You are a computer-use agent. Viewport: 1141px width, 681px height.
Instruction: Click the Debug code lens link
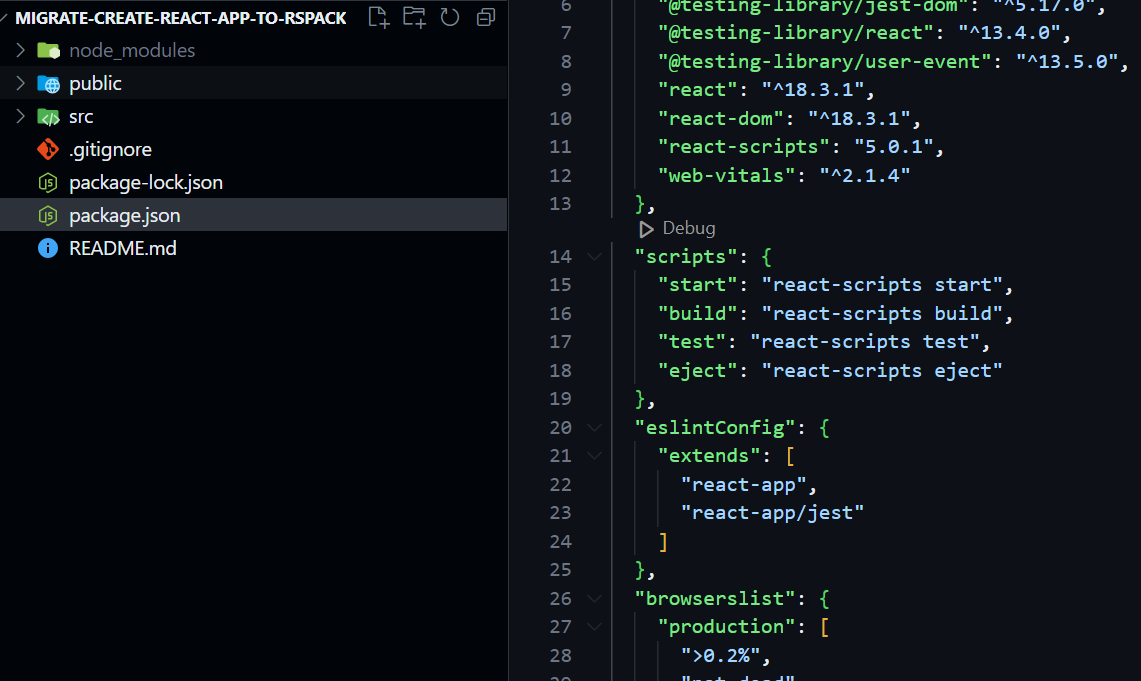(x=688, y=228)
